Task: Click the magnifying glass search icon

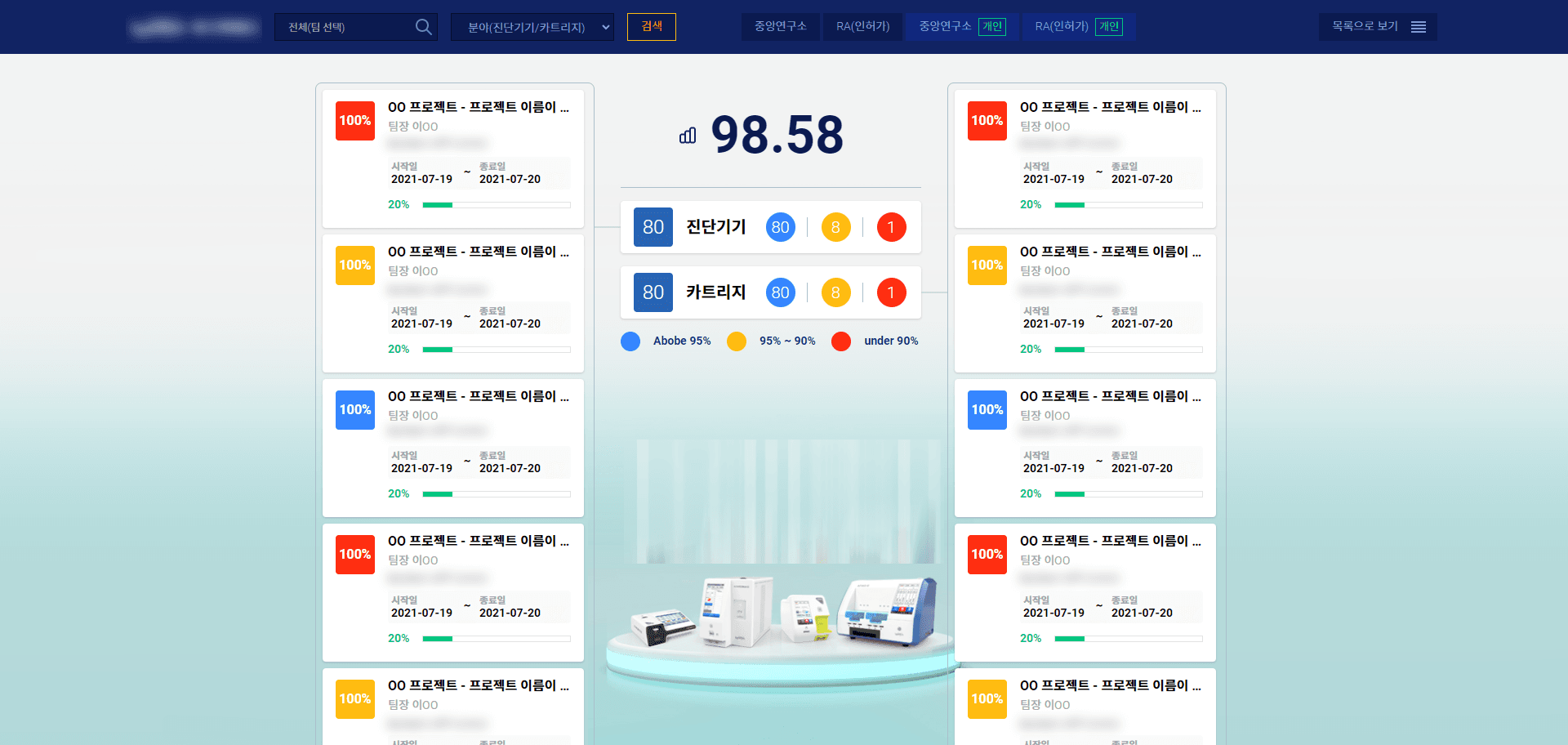Action: 423,27
